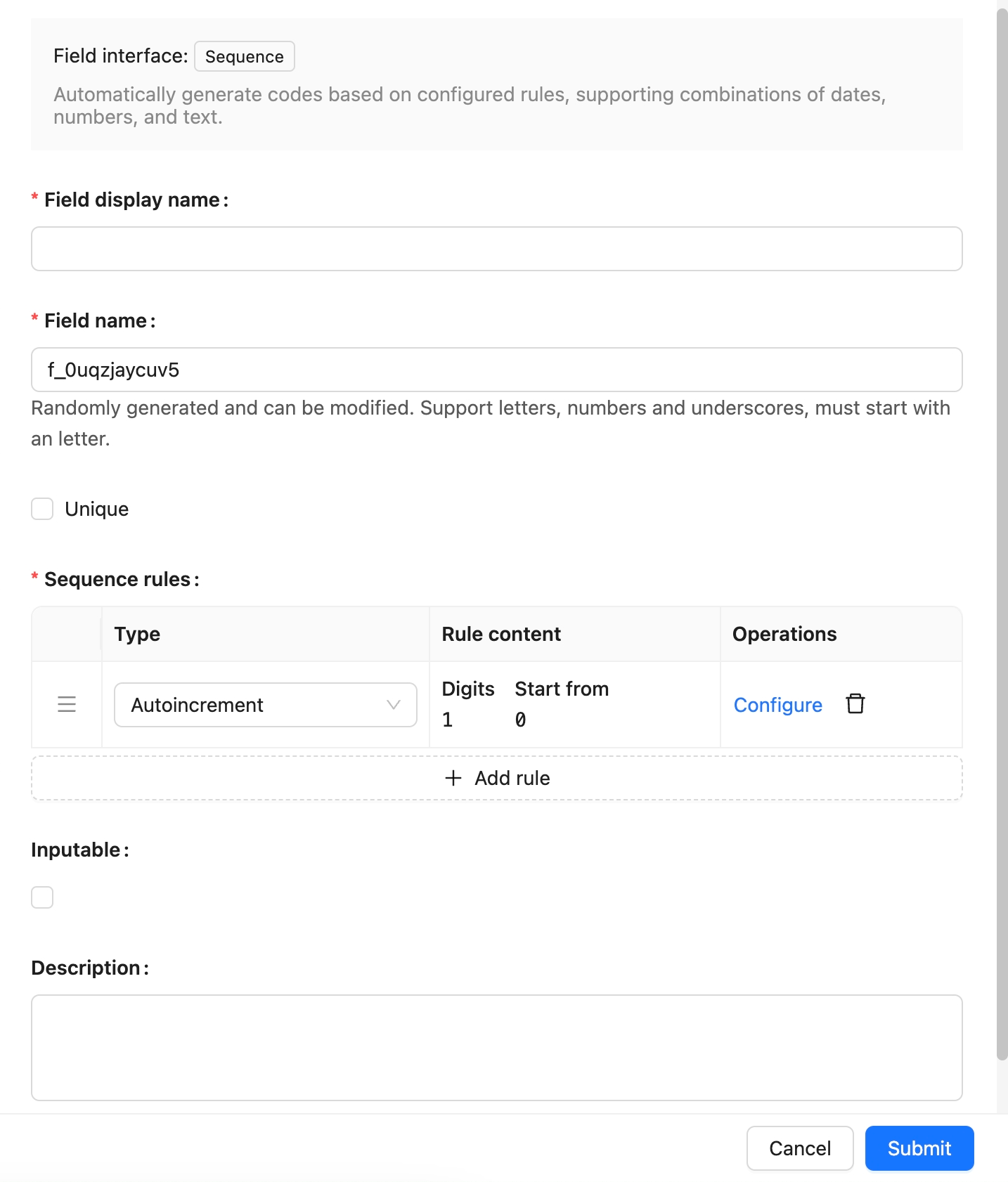Image resolution: width=1008 pixels, height=1182 pixels.
Task: Click the trash icon to delete the rule
Action: pos(855,703)
